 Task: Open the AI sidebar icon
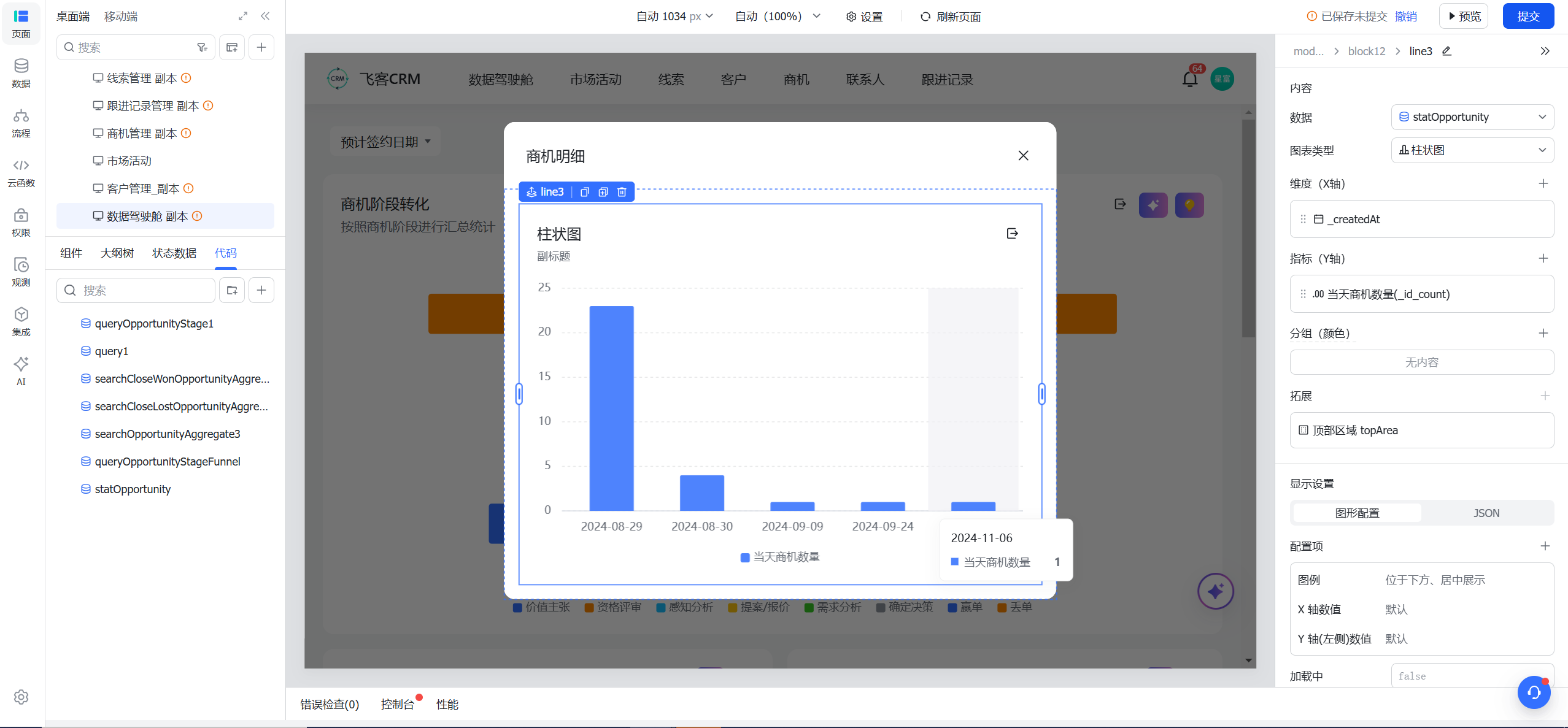(21, 372)
